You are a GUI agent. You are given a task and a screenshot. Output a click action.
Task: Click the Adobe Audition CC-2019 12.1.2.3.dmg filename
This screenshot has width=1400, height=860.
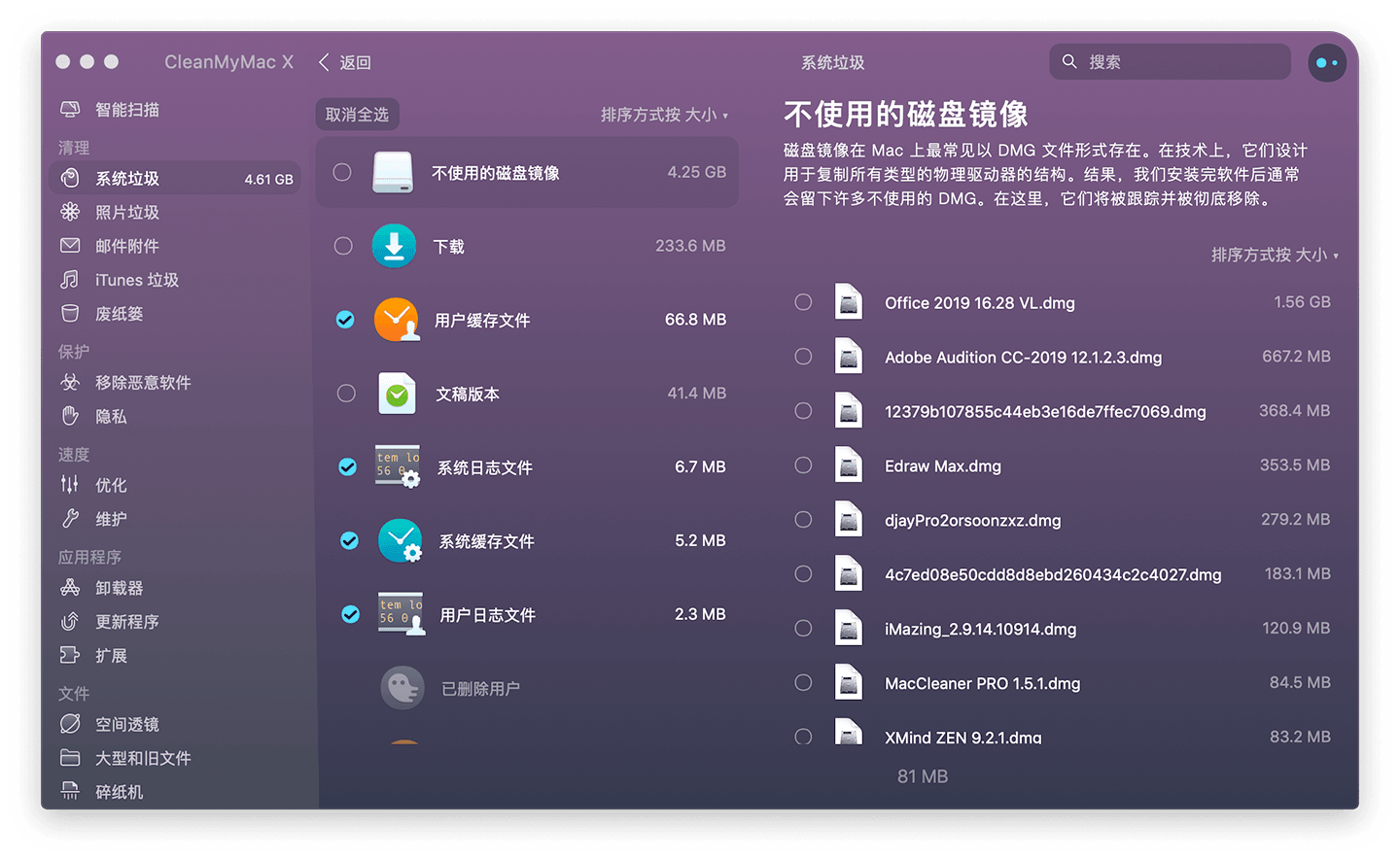[x=1023, y=358]
